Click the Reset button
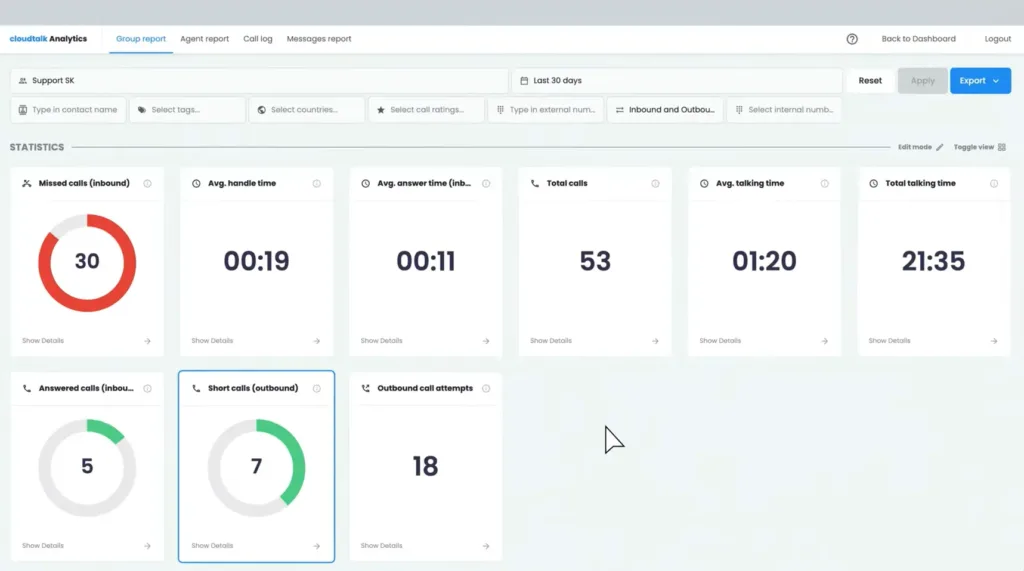This screenshot has height=571, width=1024. pos(870,81)
